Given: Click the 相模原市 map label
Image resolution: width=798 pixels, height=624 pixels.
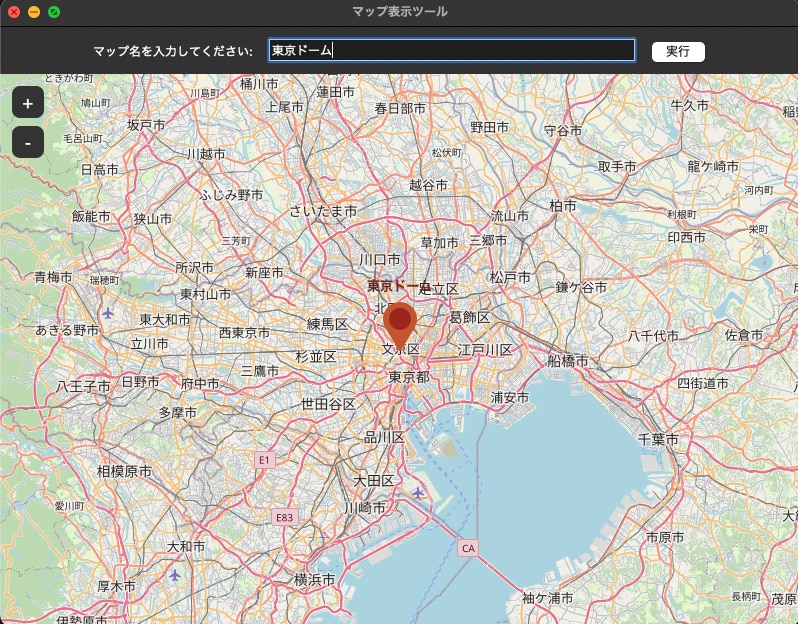Looking at the screenshot, I should pos(124,471).
